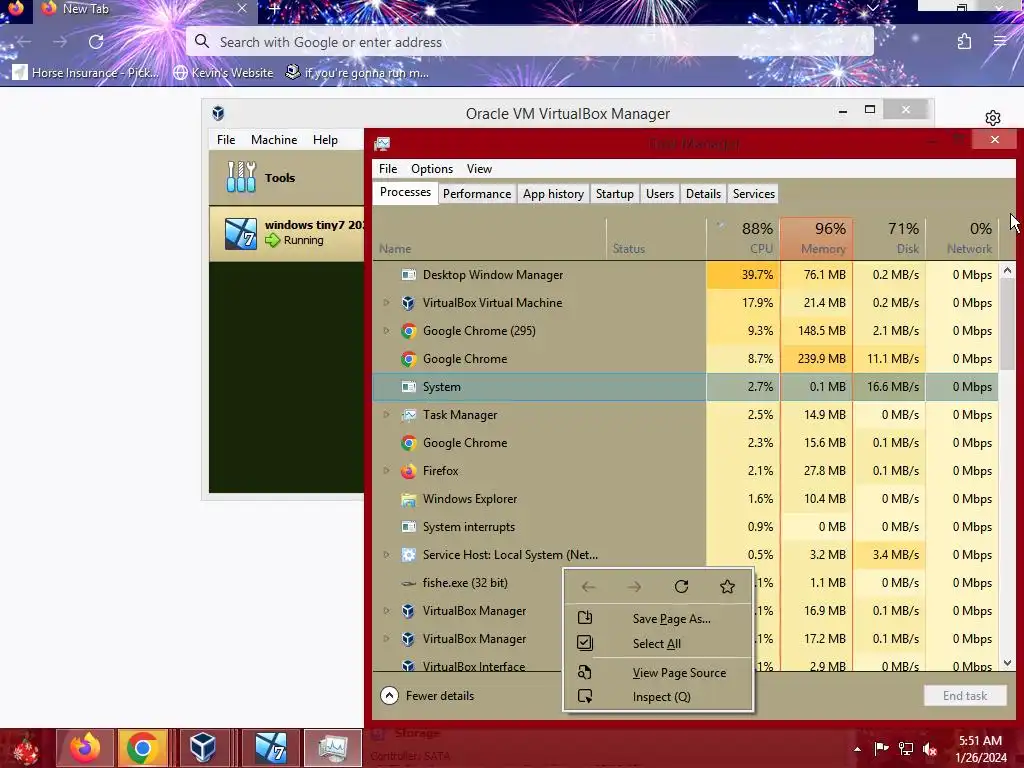
Task: Reload page from the context menu
Action: tap(681, 586)
